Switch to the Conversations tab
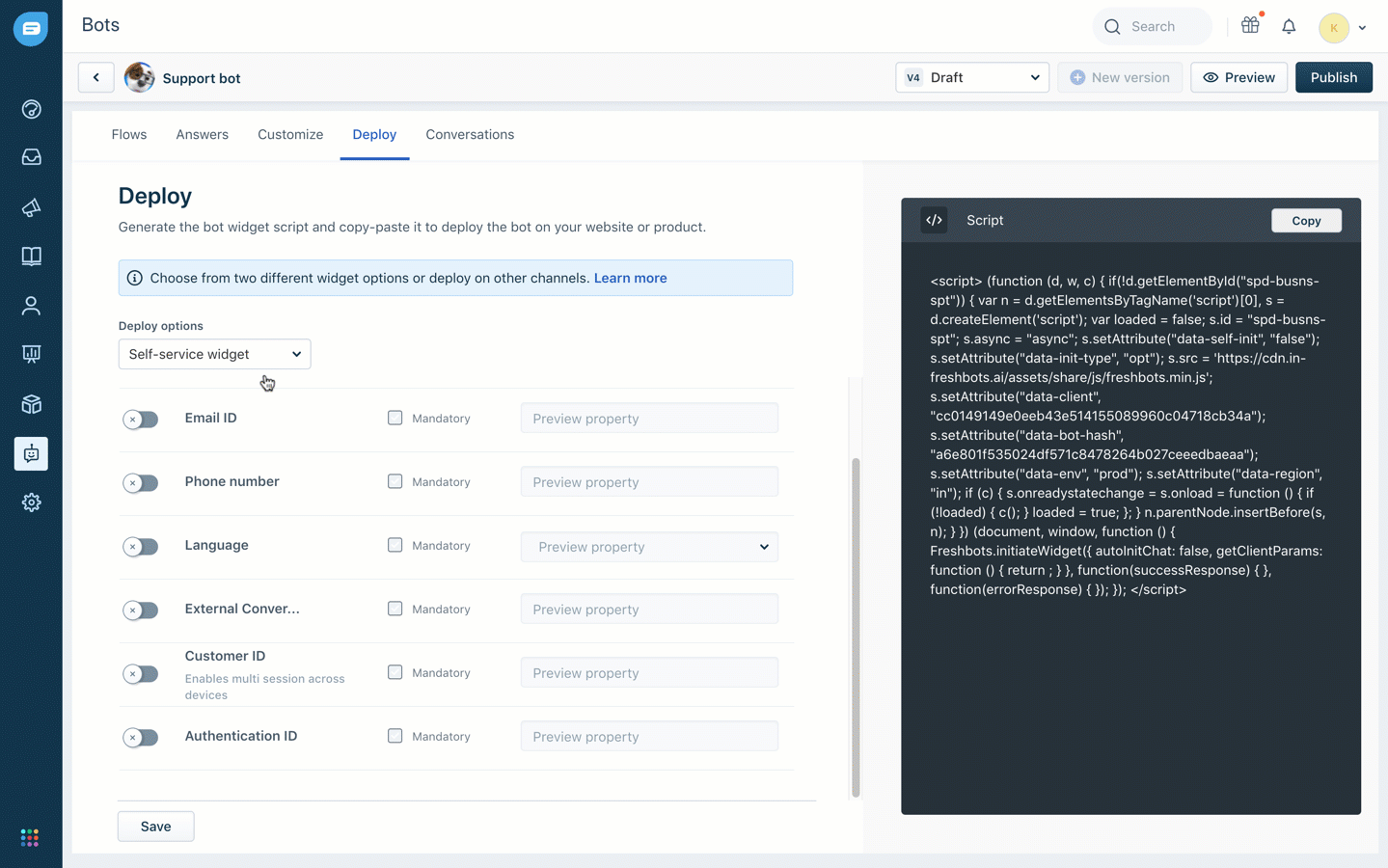 pos(470,134)
